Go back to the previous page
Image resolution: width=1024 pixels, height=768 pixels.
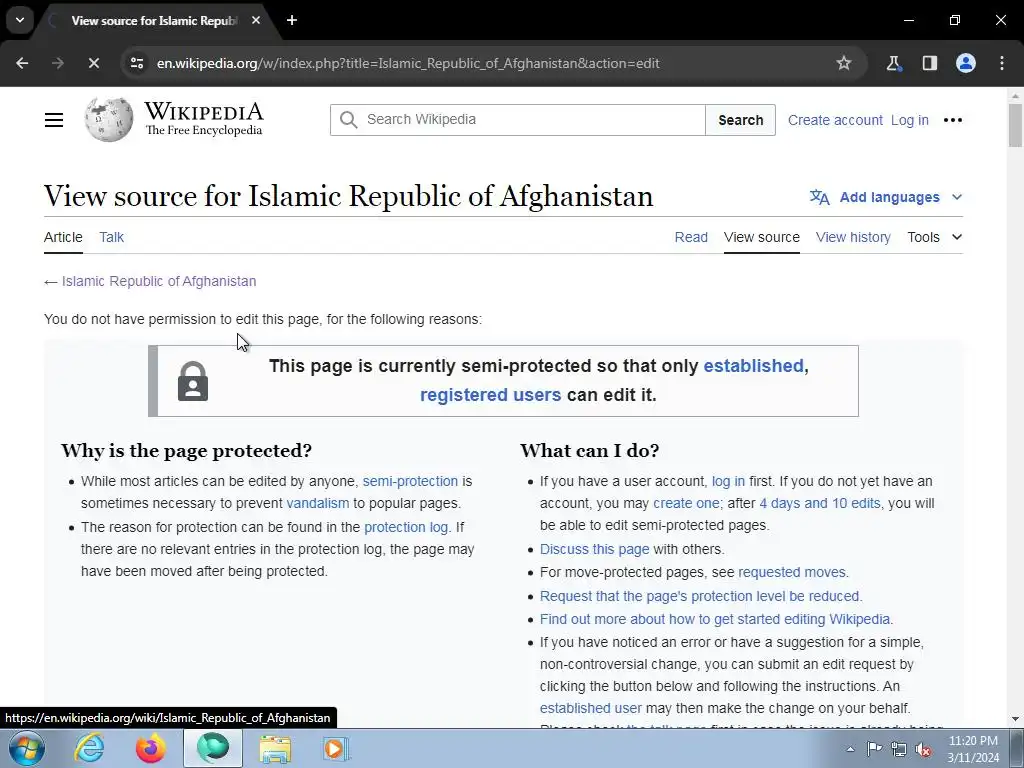pyautogui.click(x=22, y=63)
